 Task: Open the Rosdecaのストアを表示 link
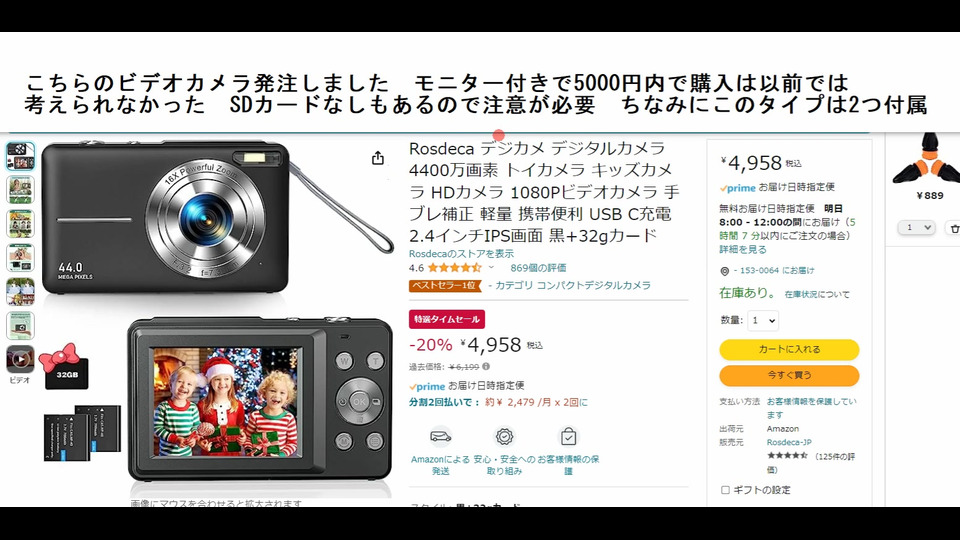[x=462, y=253]
